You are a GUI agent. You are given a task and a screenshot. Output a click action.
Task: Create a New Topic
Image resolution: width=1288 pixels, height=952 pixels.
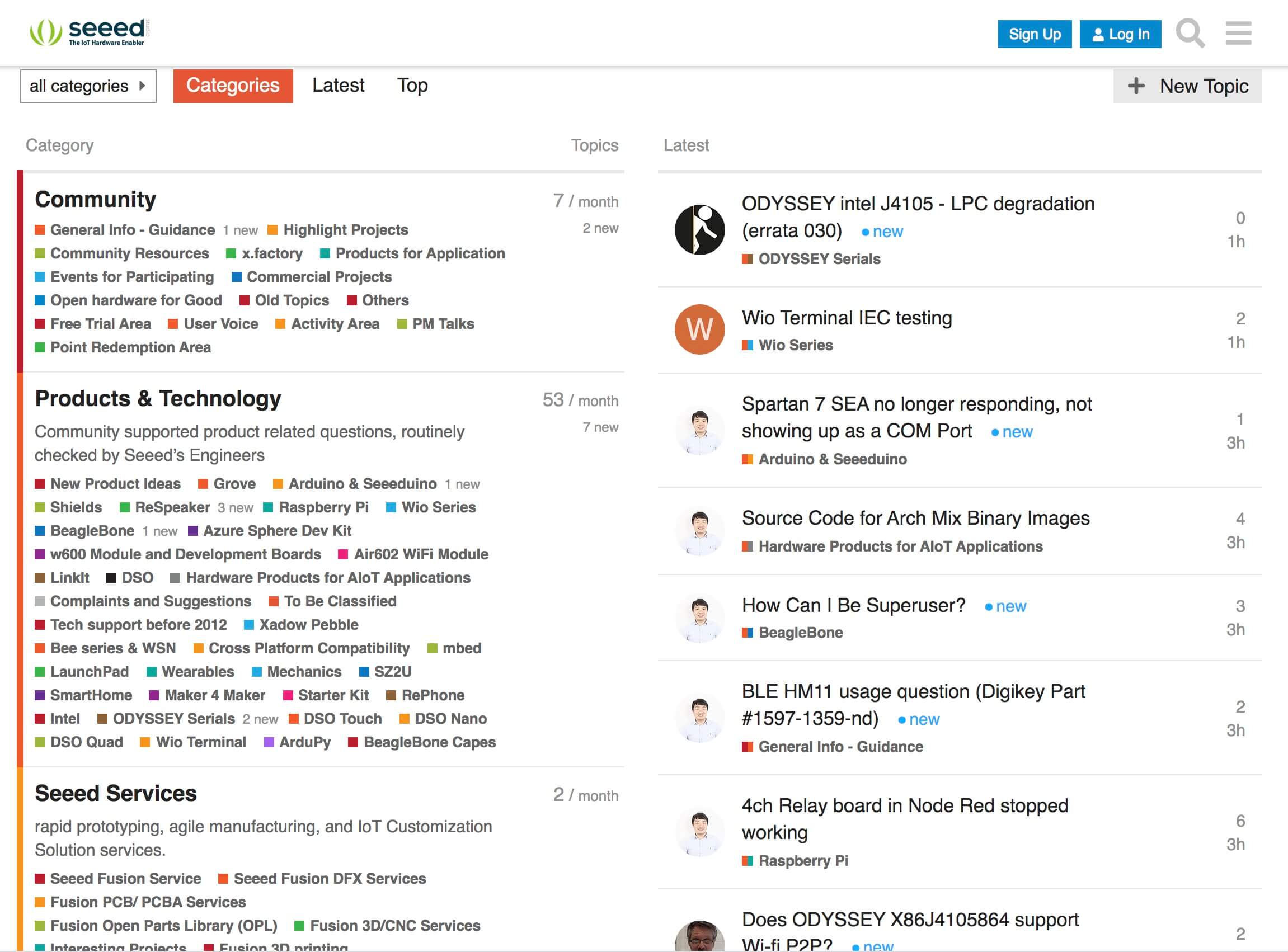point(1187,86)
